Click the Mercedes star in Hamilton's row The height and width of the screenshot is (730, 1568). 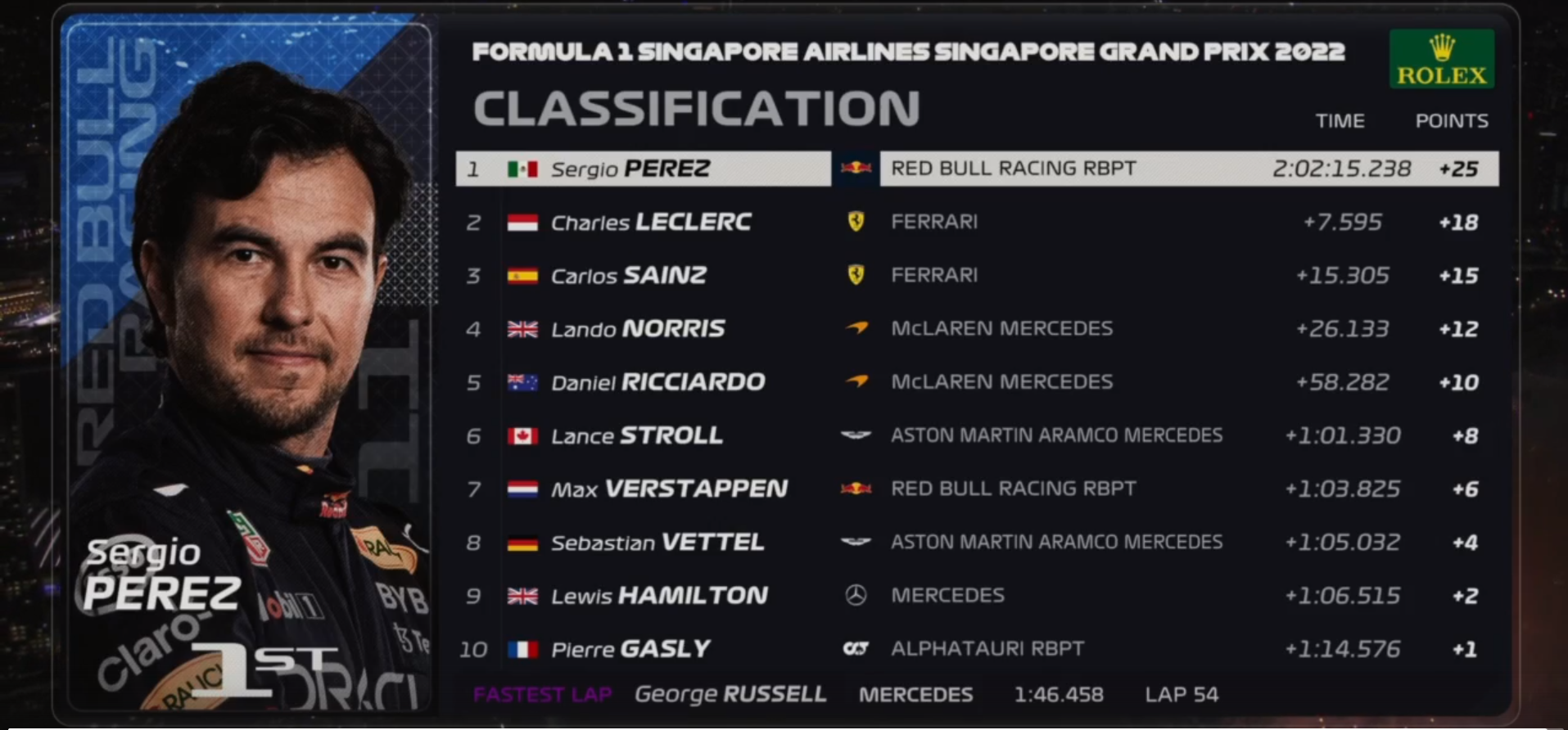856,596
